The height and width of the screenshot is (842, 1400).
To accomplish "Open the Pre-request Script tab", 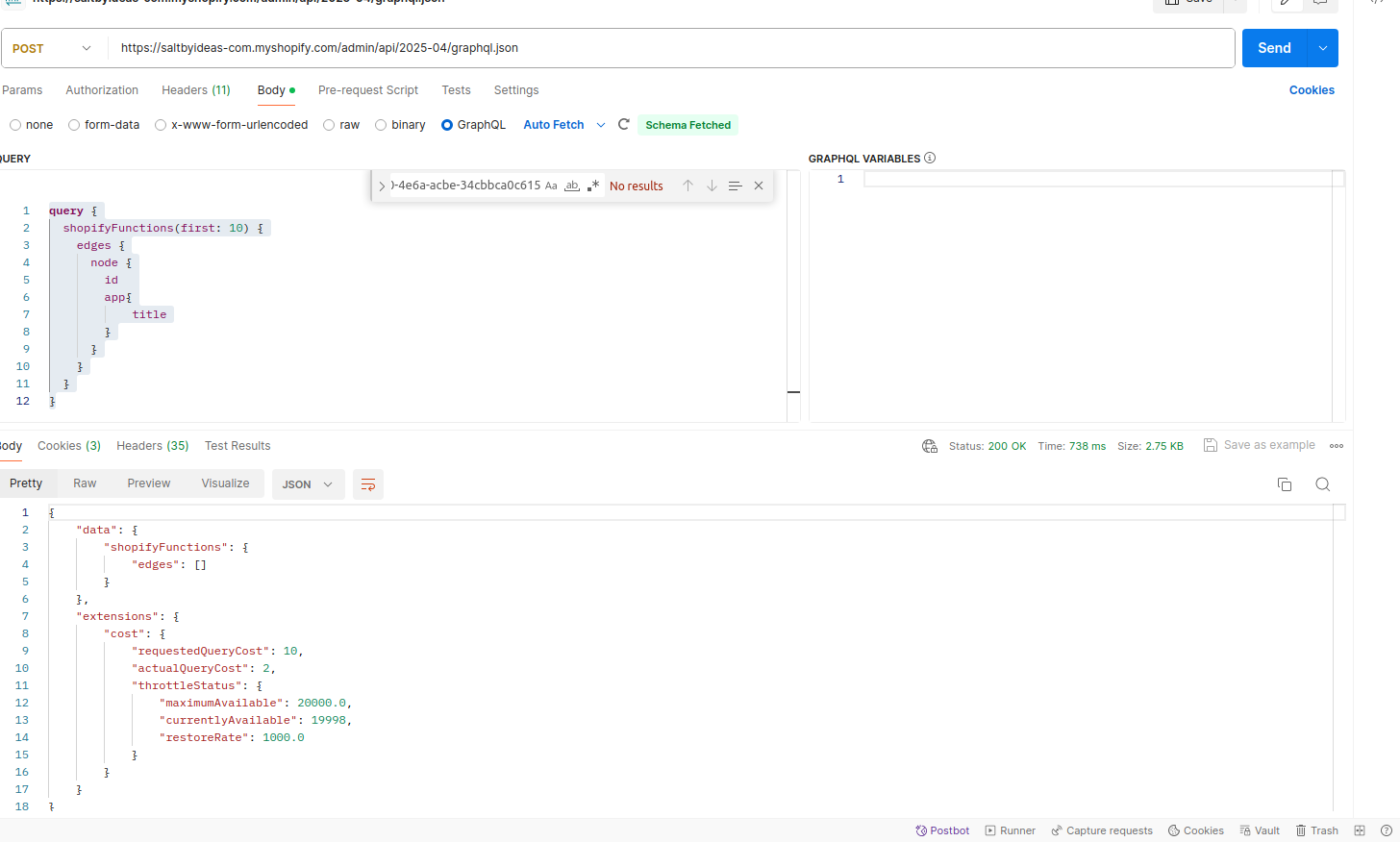I will pyautogui.click(x=368, y=90).
